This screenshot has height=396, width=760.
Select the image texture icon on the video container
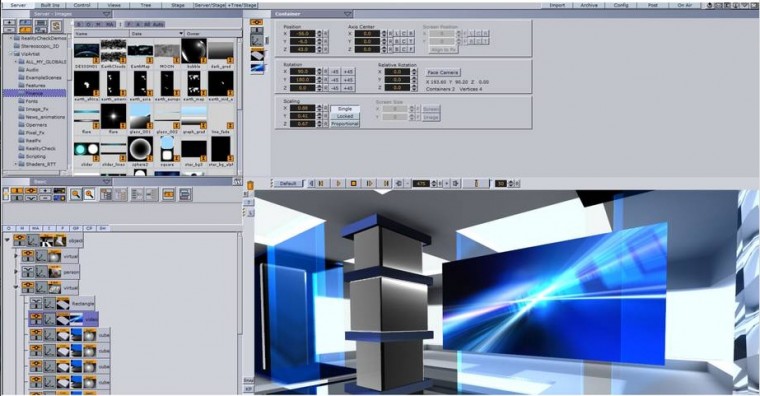pyautogui.click(x=77, y=319)
